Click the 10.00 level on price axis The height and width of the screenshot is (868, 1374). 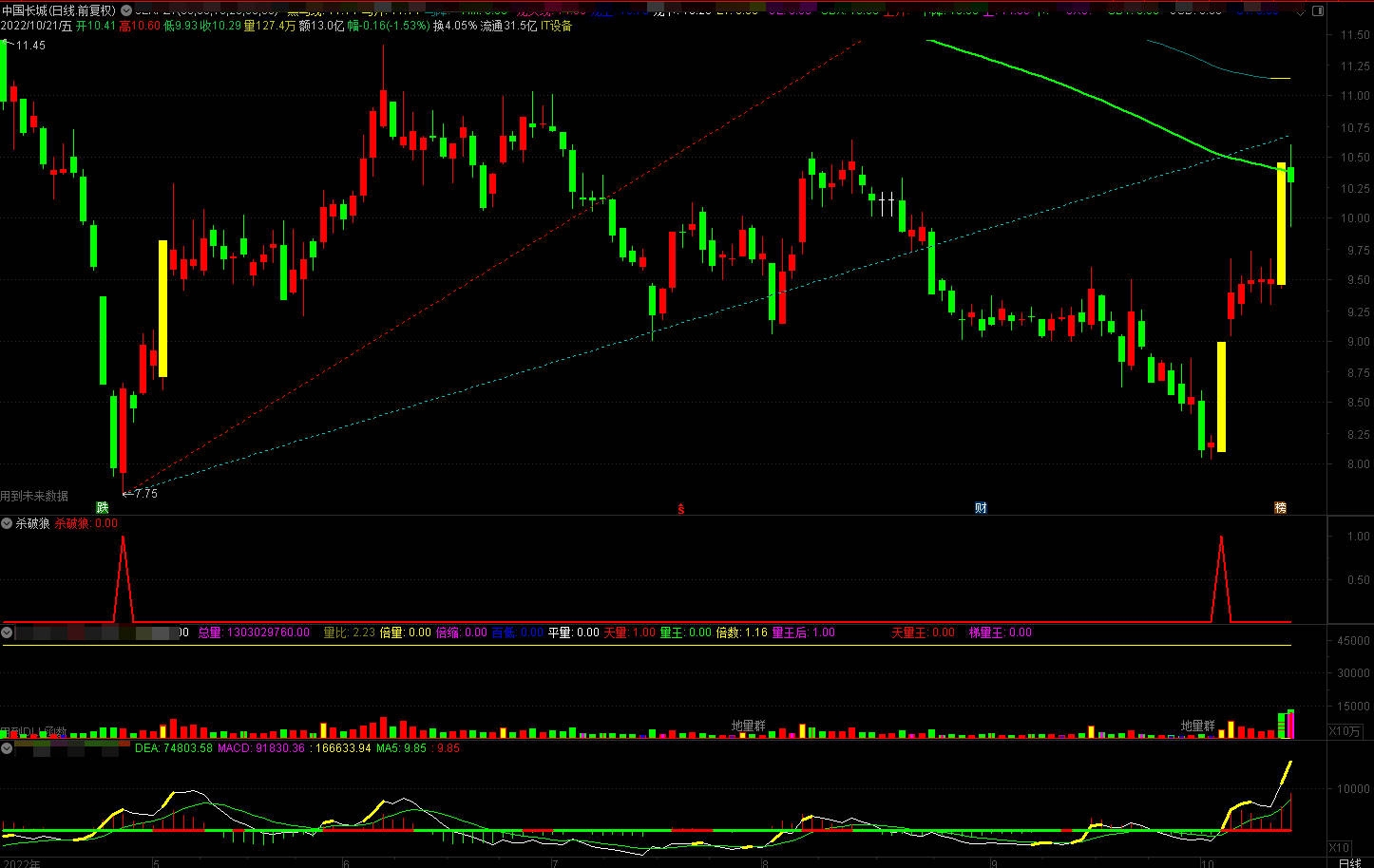tap(1354, 218)
